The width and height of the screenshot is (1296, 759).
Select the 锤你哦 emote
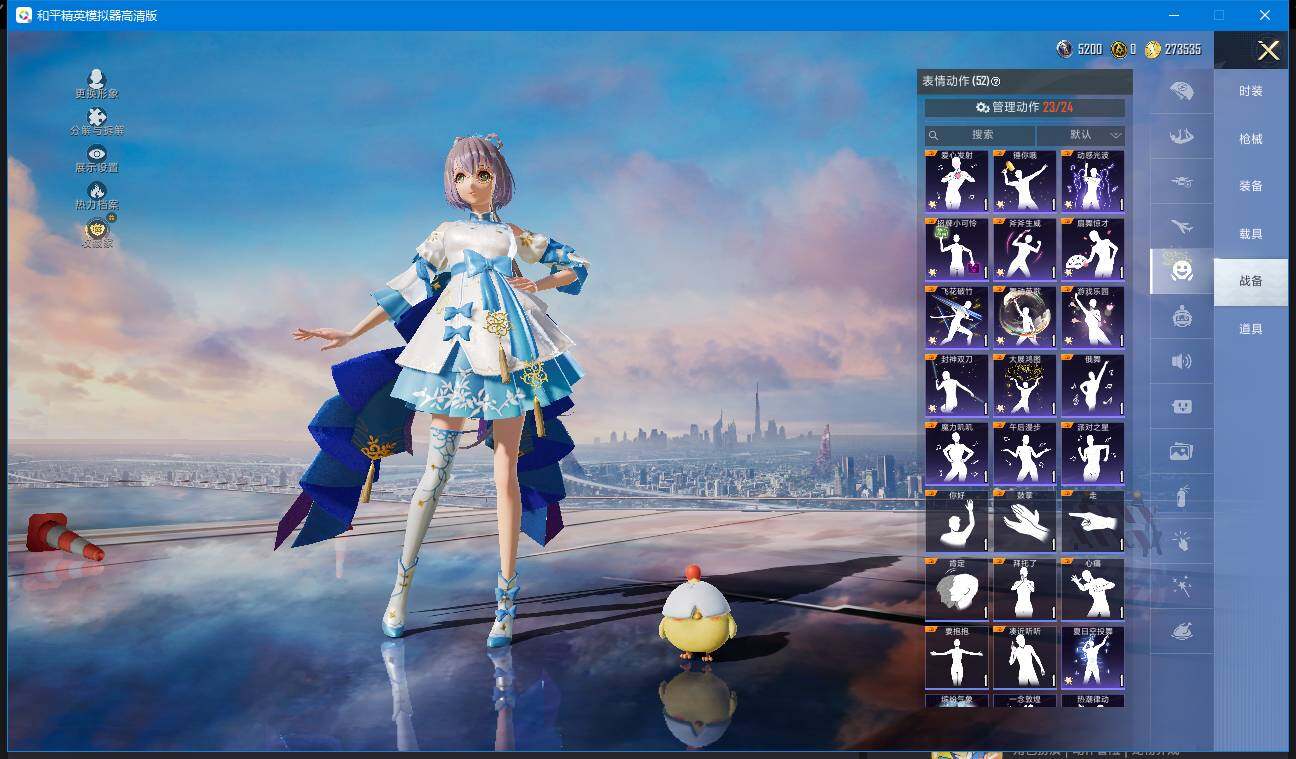tap(1025, 181)
